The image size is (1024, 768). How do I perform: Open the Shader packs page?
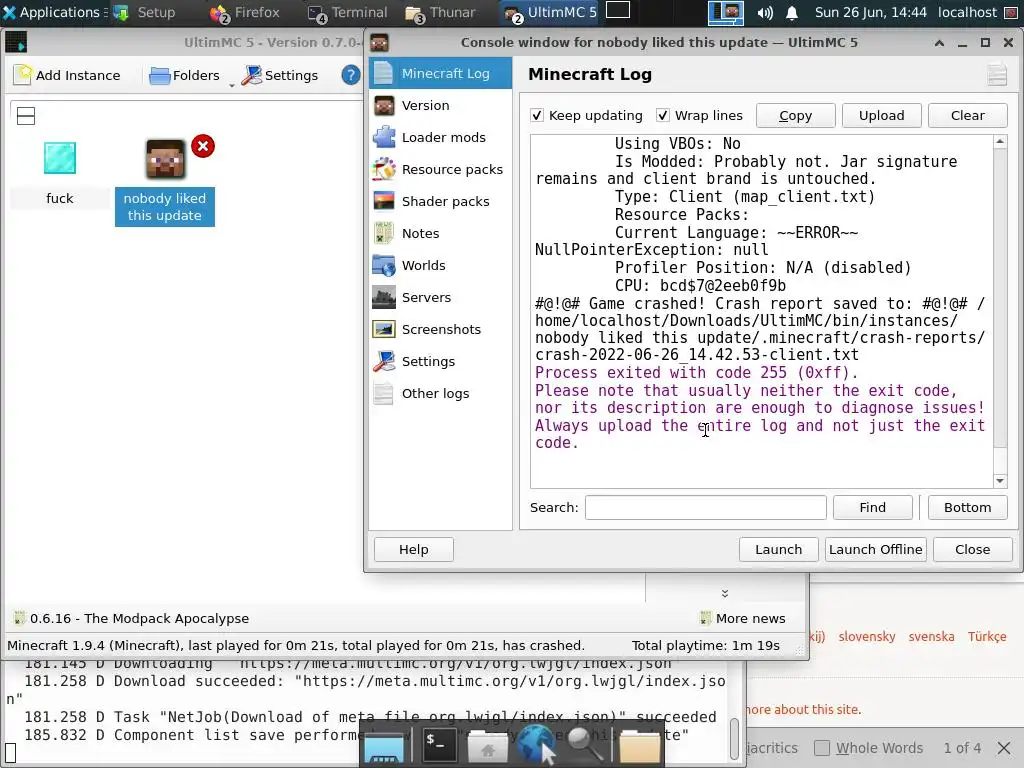(x=440, y=201)
